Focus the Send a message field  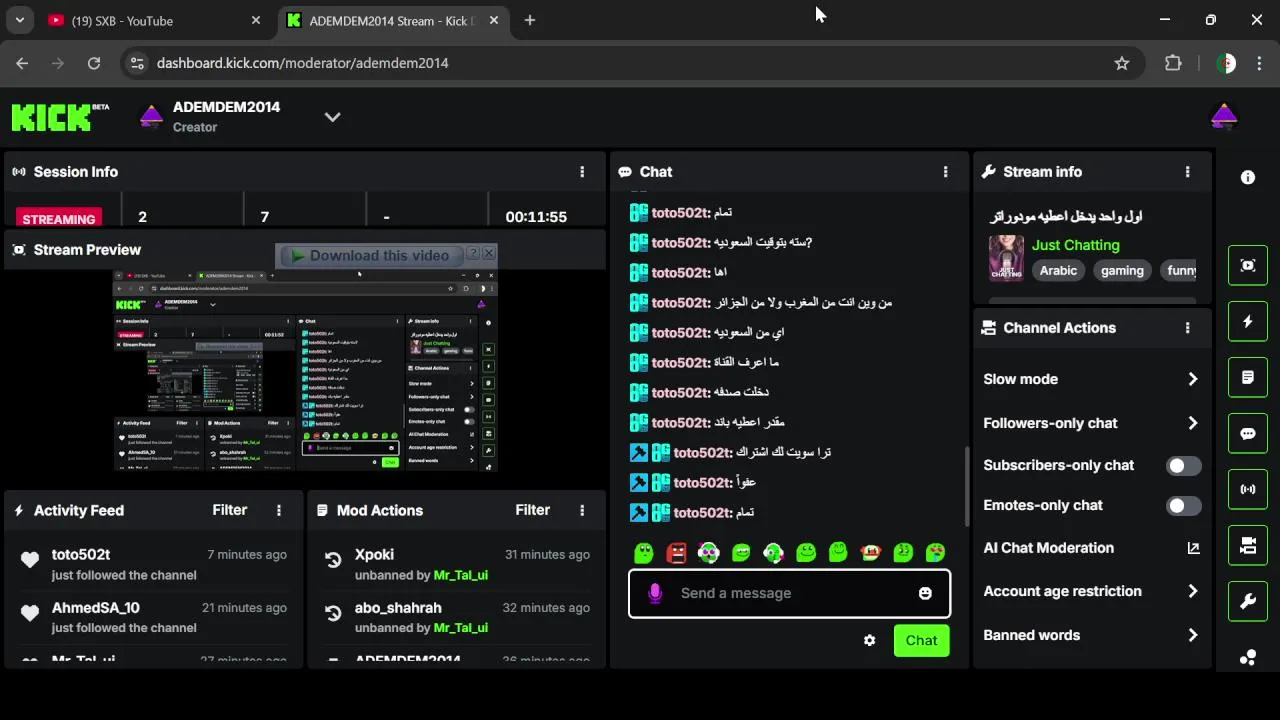[x=789, y=593]
